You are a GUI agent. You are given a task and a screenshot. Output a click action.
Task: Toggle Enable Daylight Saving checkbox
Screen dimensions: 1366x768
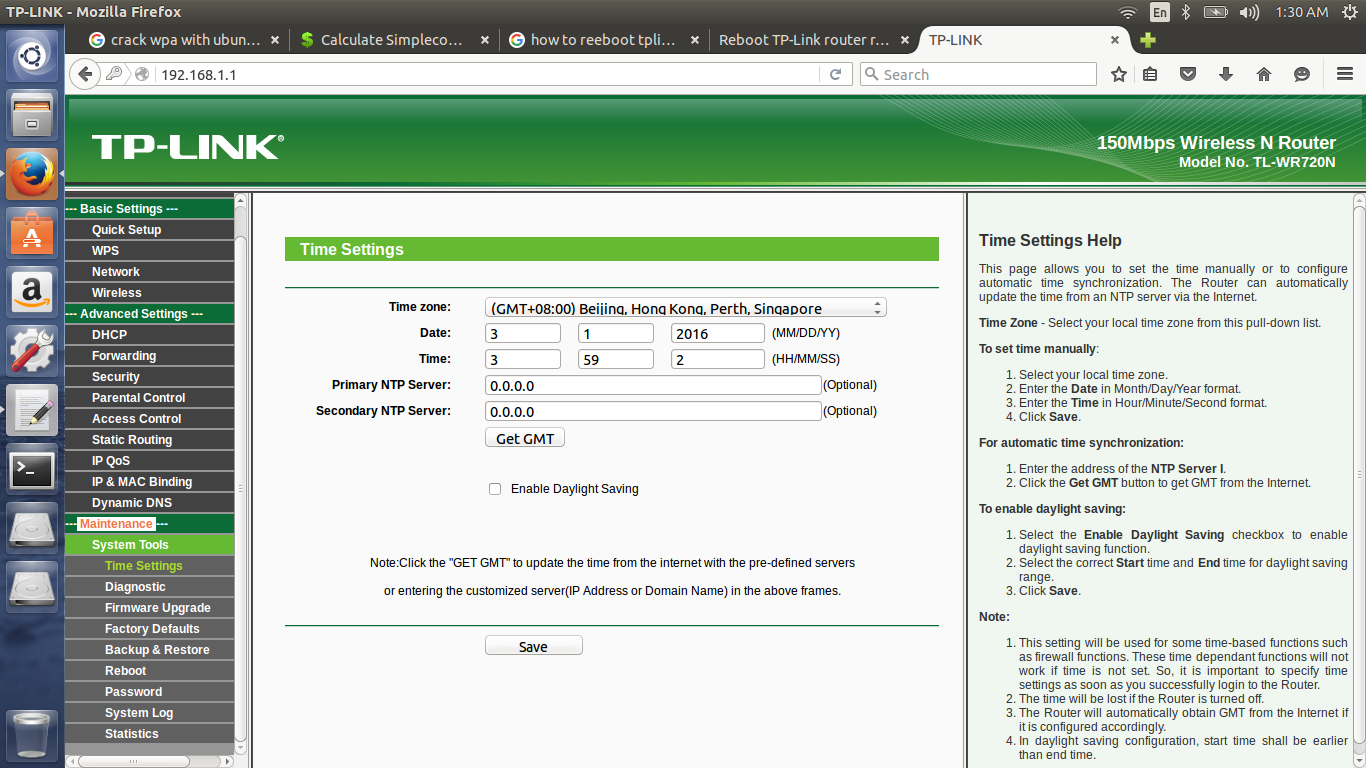click(x=495, y=489)
